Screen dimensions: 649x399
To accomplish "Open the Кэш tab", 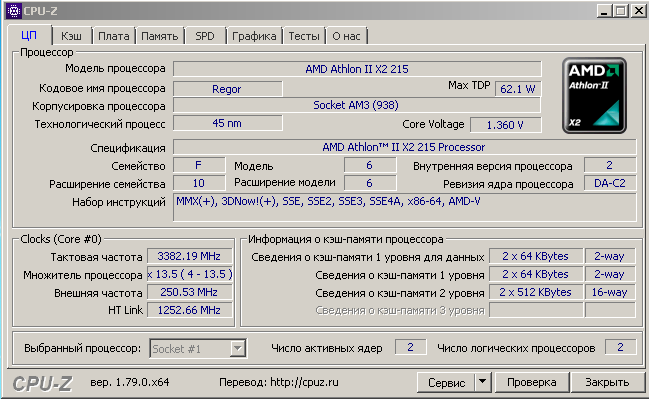I will click(72, 36).
